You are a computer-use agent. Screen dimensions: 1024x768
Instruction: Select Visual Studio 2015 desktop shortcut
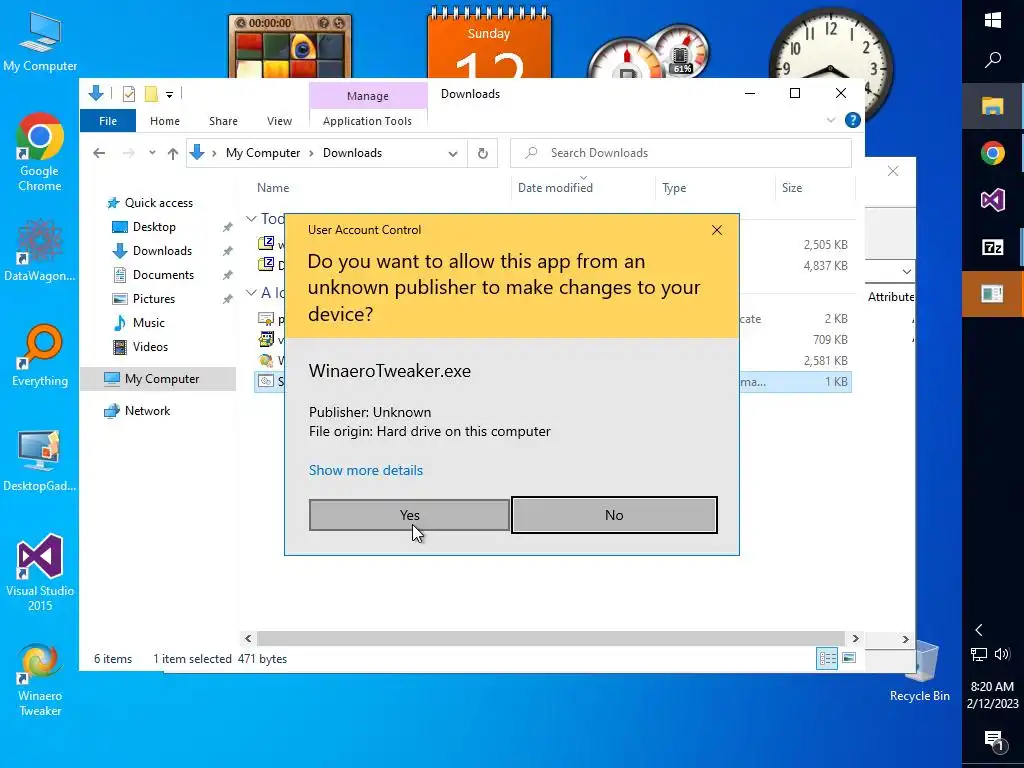(40, 573)
